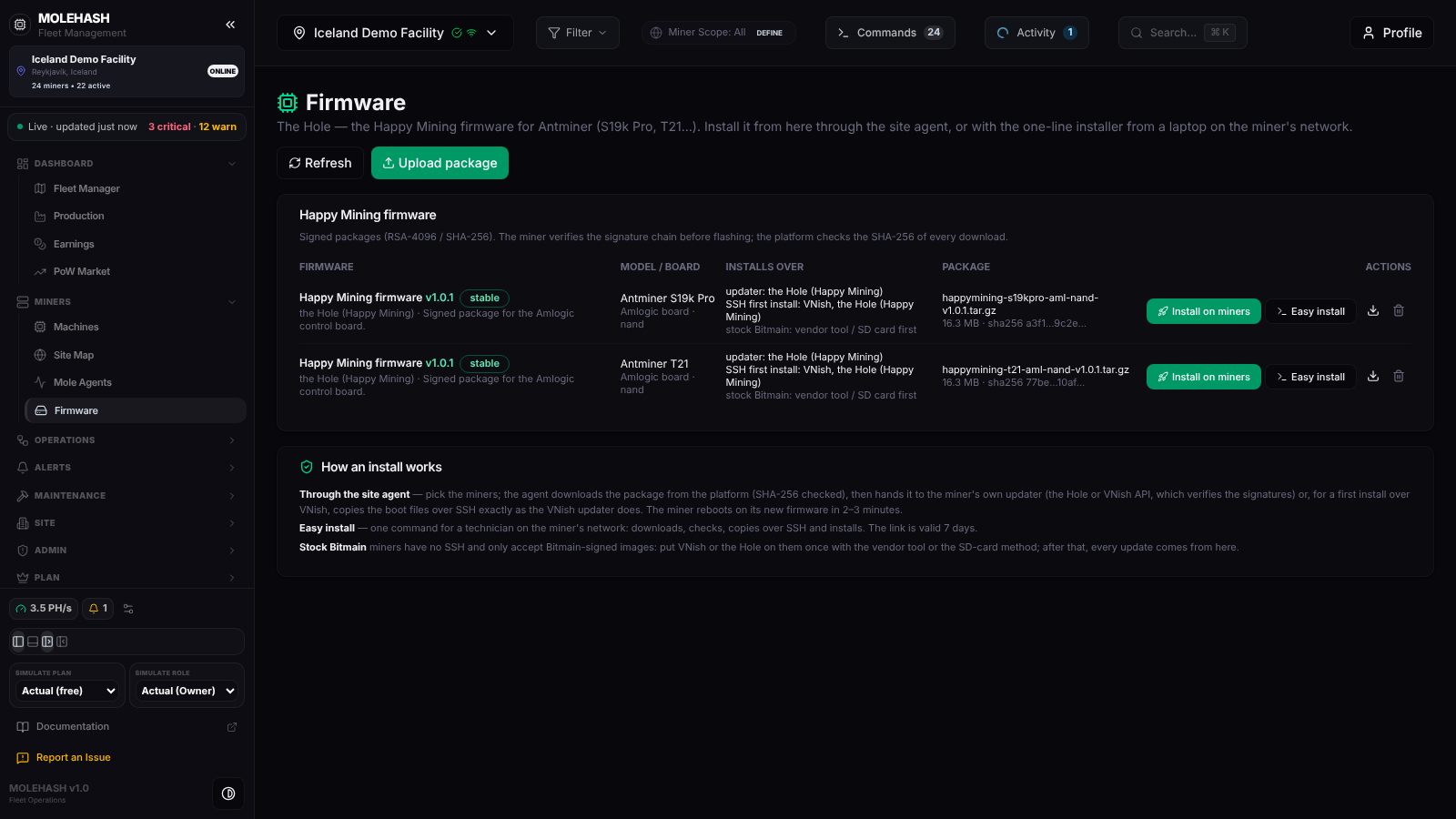
Task: Open Documentation external link icon
Action: point(232,727)
